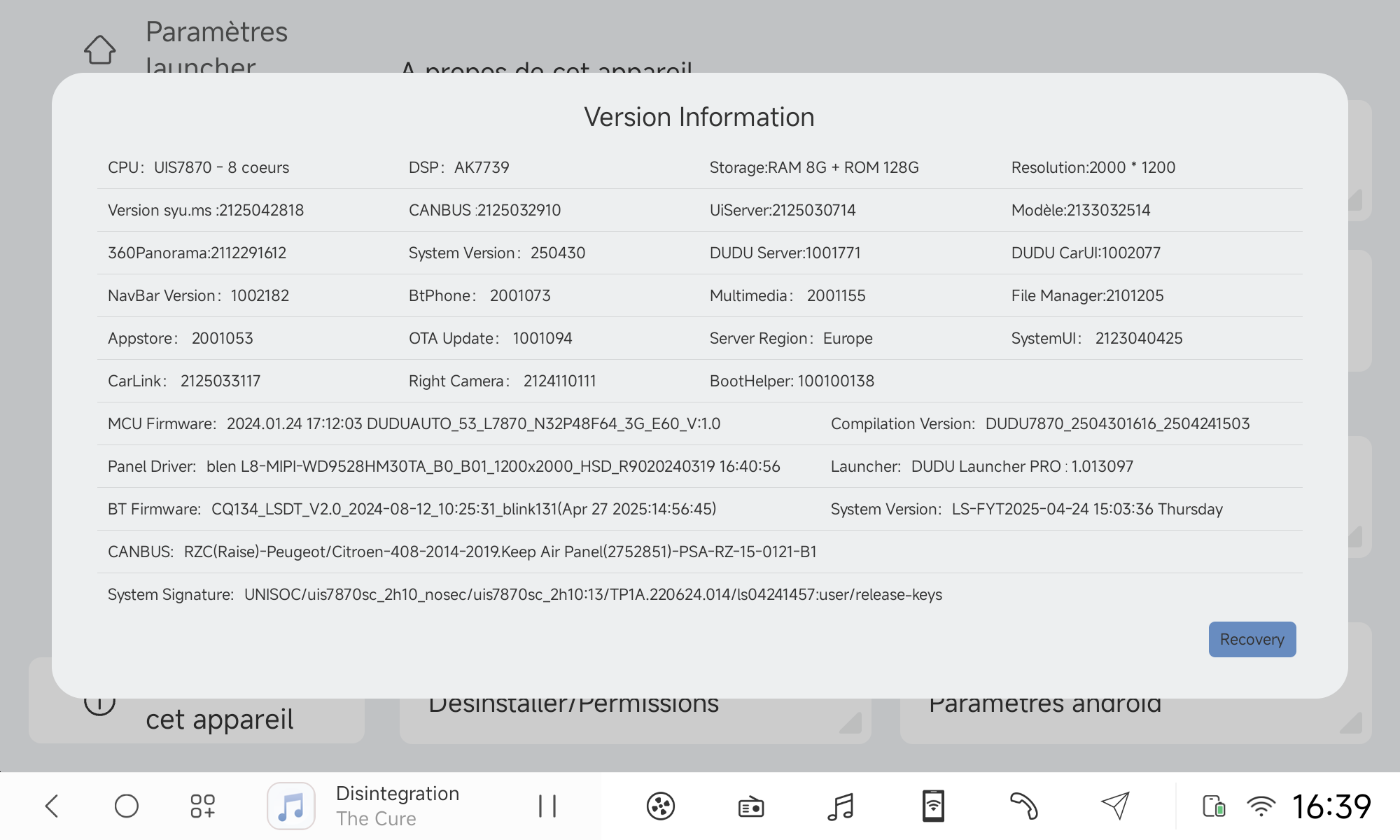Tap artist name The Cure

[376, 818]
